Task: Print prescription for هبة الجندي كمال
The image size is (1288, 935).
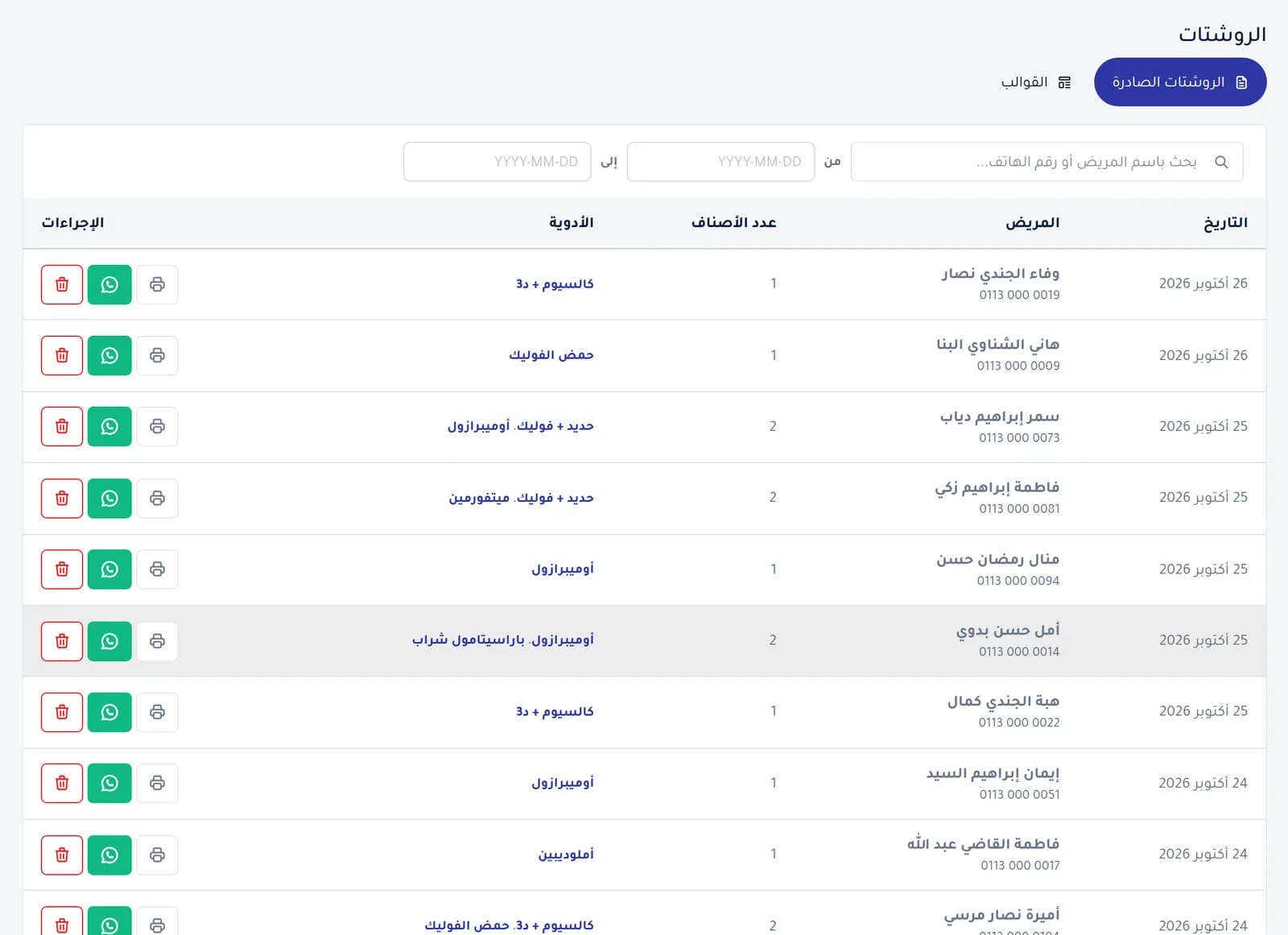Action: pyautogui.click(x=157, y=712)
